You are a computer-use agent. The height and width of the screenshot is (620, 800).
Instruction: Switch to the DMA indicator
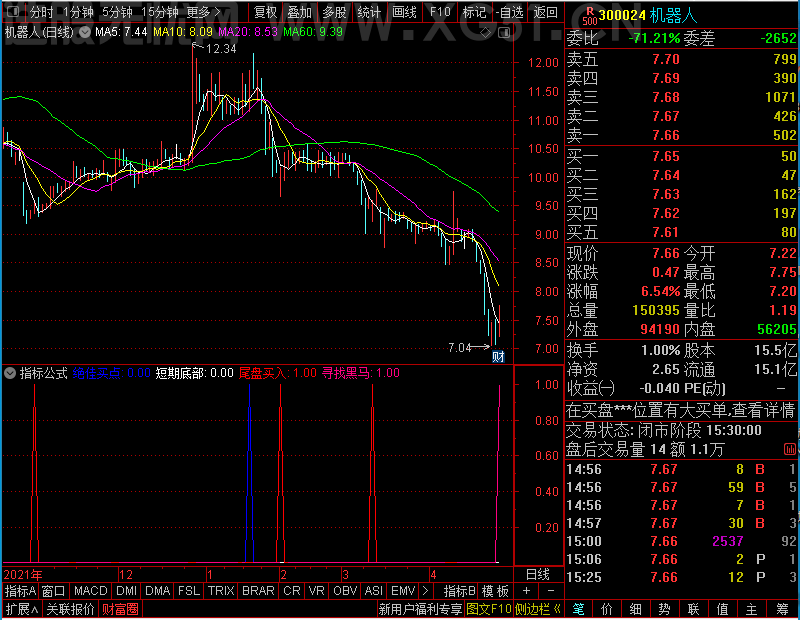[x=158, y=591]
